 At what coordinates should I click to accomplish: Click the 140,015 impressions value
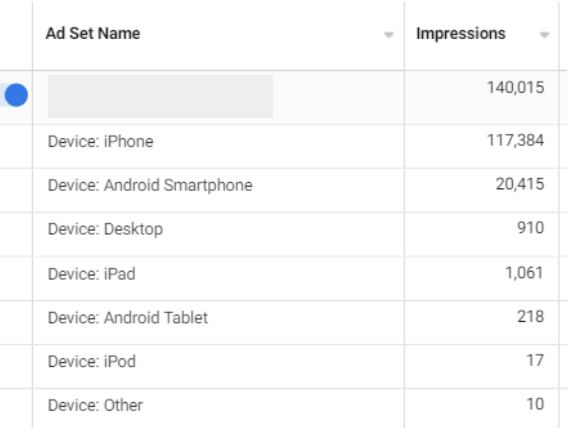click(x=515, y=88)
